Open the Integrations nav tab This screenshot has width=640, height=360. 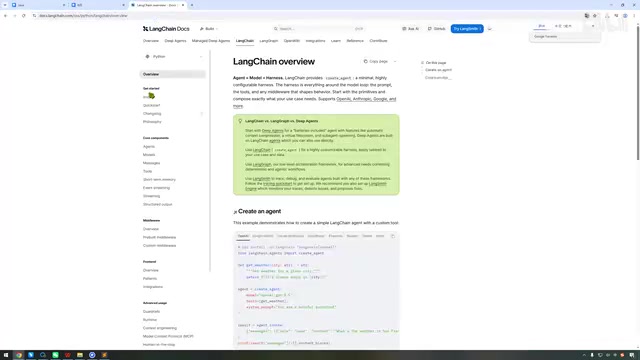coord(315,41)
